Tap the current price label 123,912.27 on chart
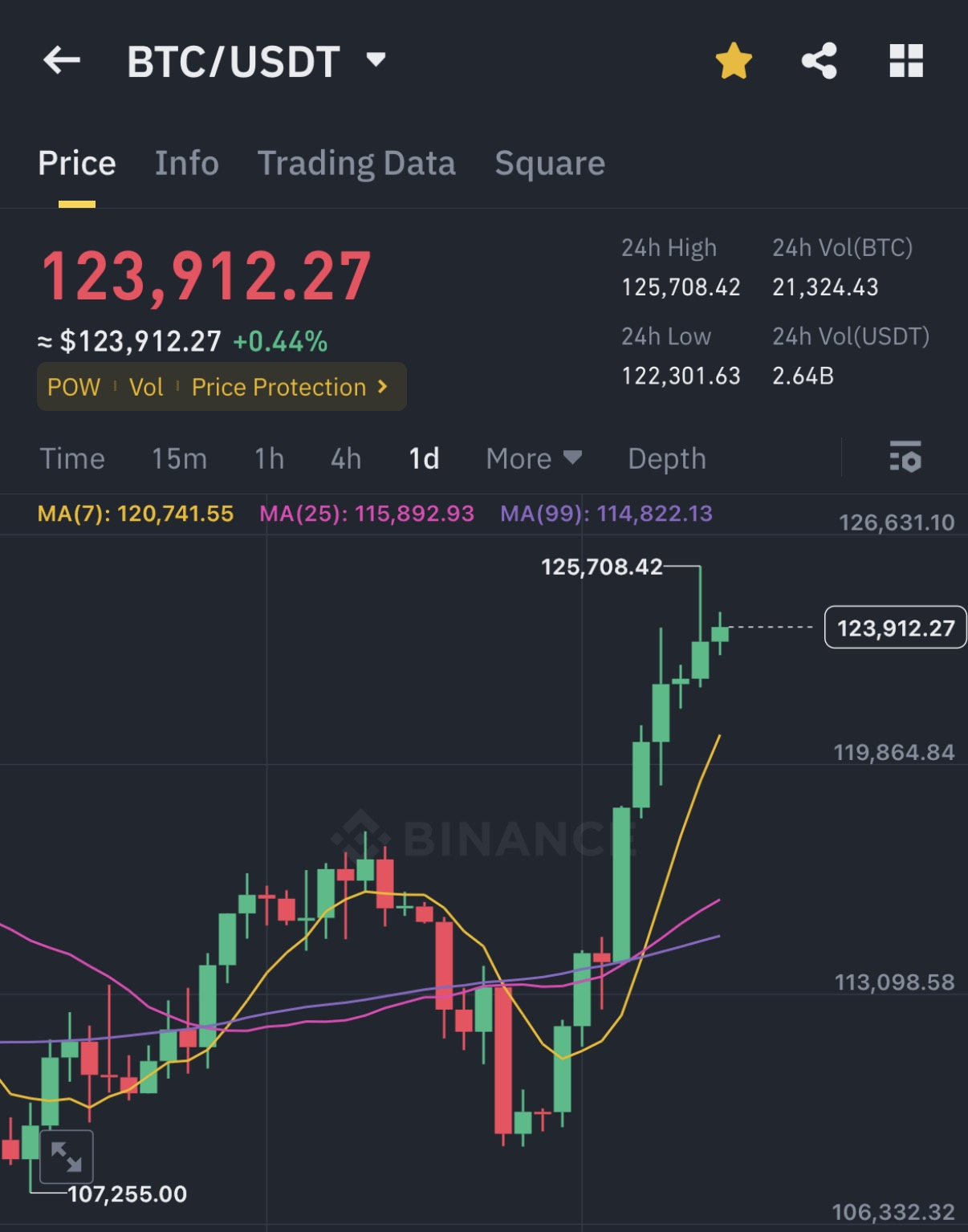The width and height of the screenshot is (968, 1232). (896, 627)
